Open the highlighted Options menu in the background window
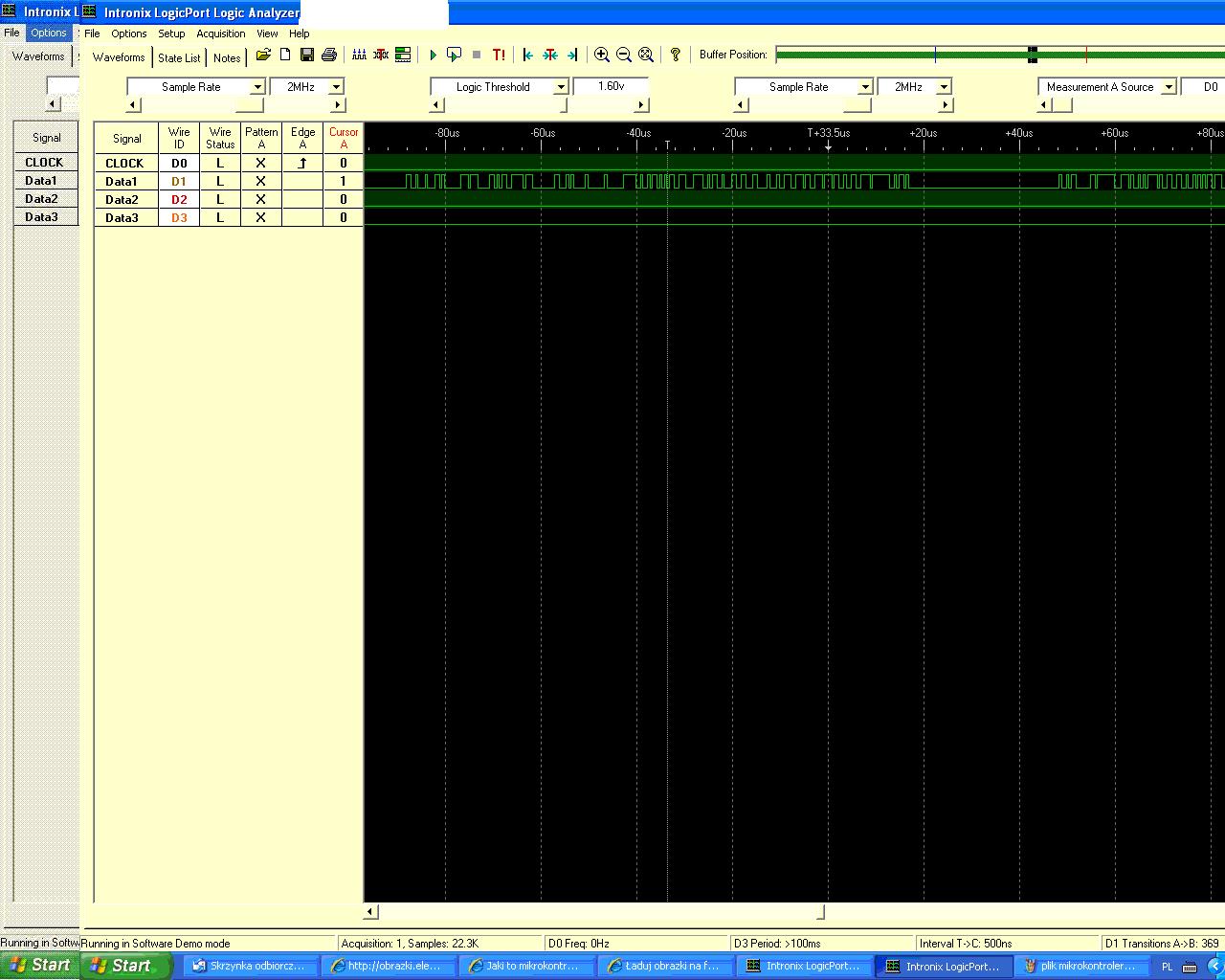Viewport: 1225px width, 980px height. (49, 33)
